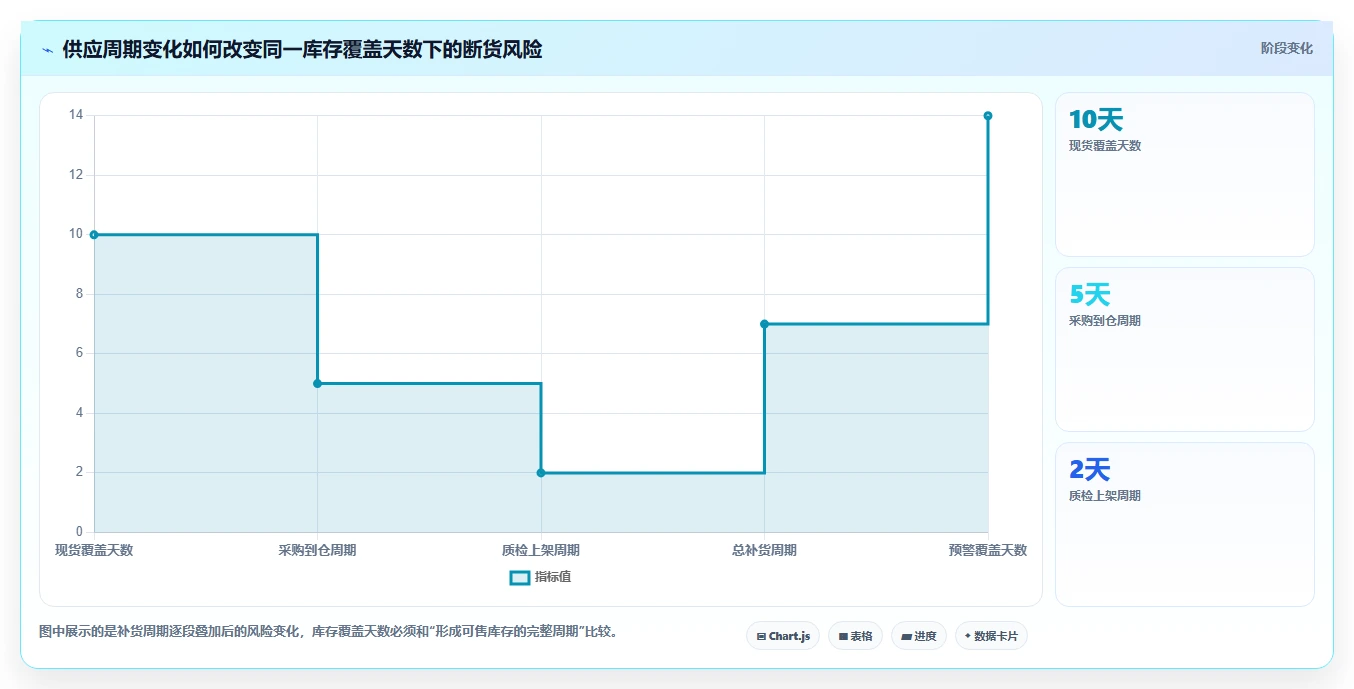Click the y-axis label 8
The height and width of the screenshot is (689, 1354).
point(79,294)
